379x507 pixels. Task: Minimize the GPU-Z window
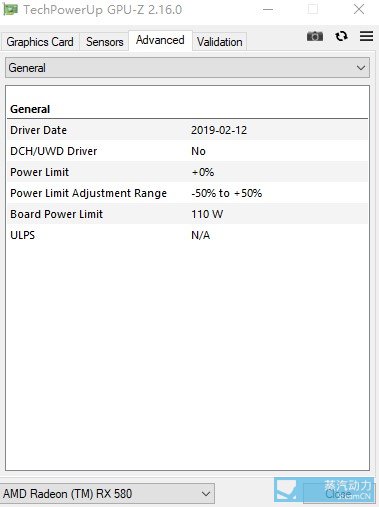click(268, 9)
